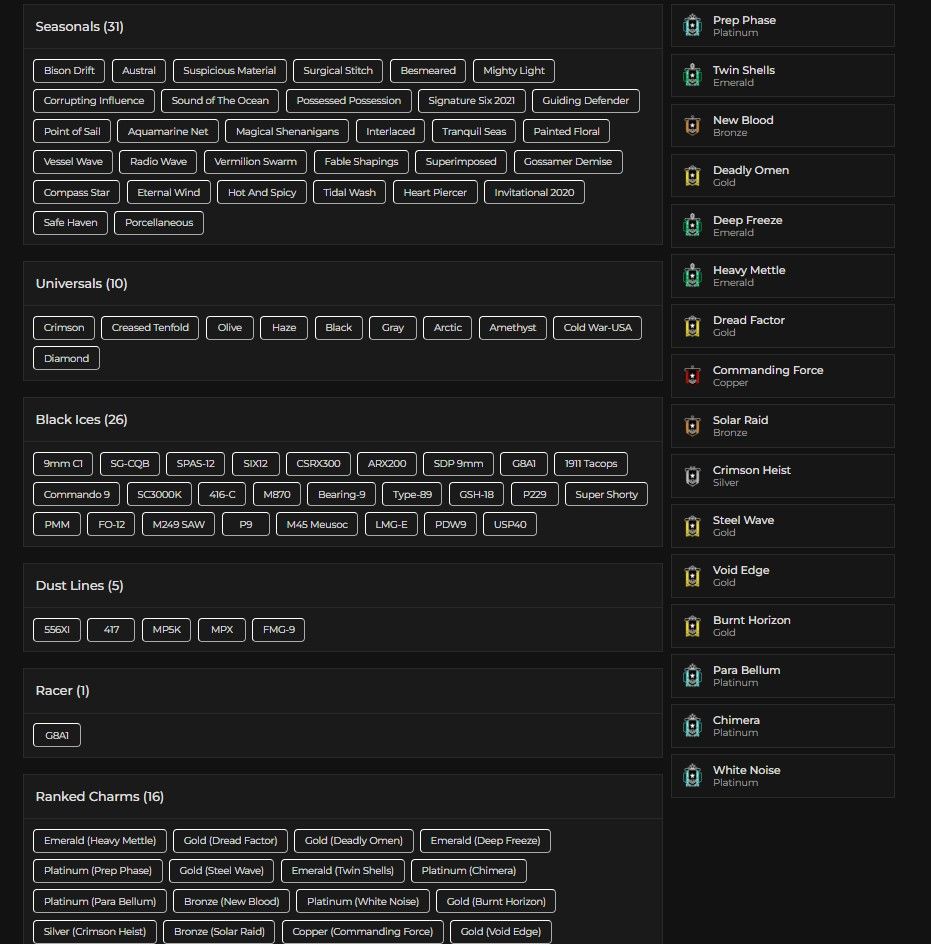Select the Creased Tenfold universal tag

pyautogui.click(x=150, y=328)
